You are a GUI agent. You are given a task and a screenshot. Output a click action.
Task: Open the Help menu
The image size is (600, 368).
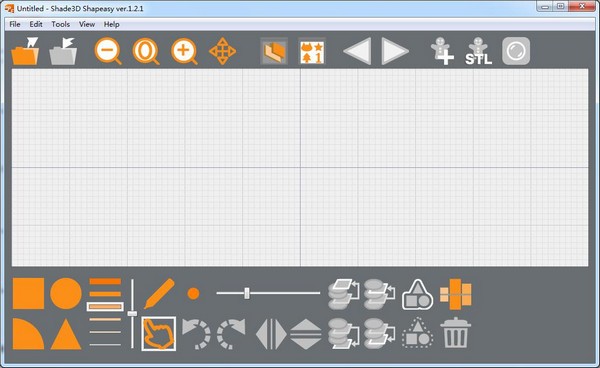(x=111, y=24)
